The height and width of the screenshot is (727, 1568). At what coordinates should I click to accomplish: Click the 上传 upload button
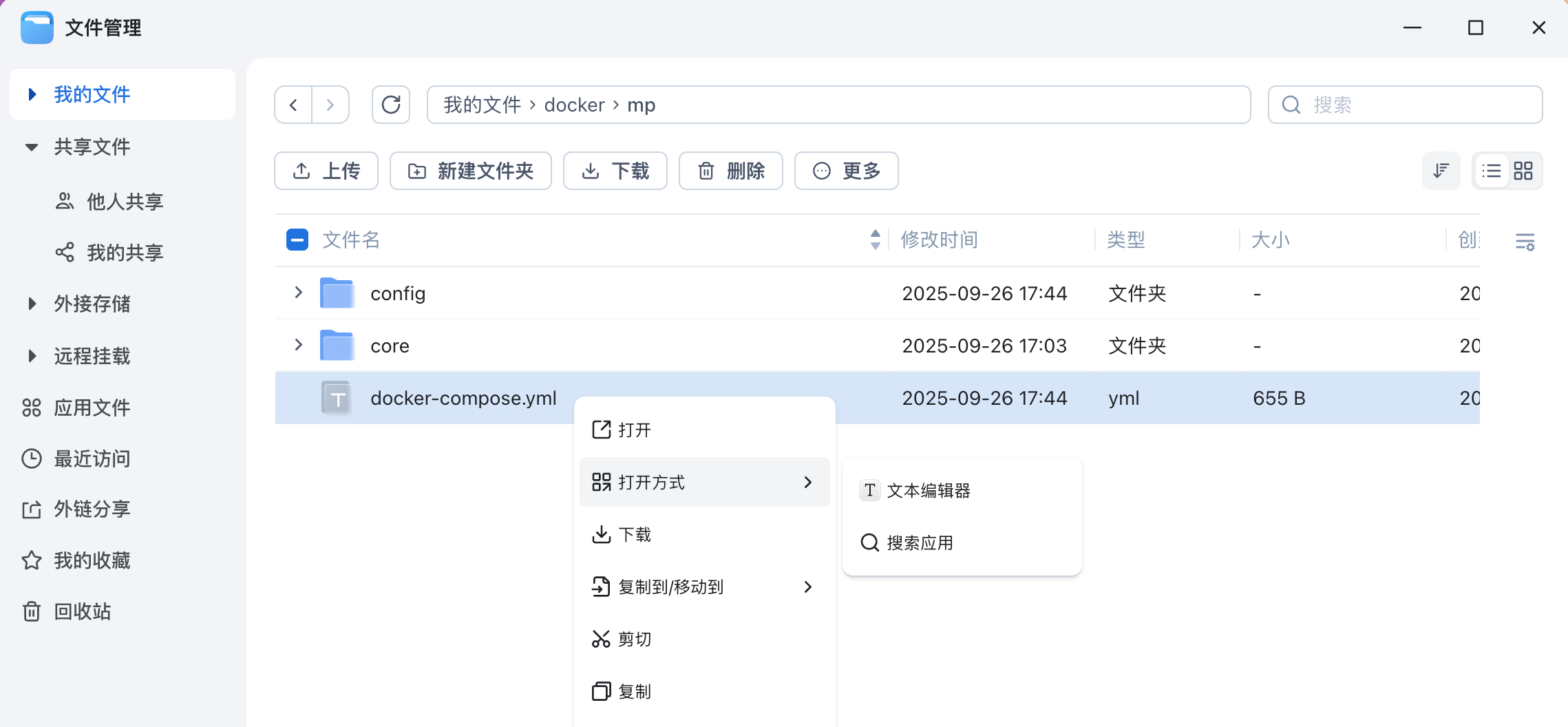(326, 171)
